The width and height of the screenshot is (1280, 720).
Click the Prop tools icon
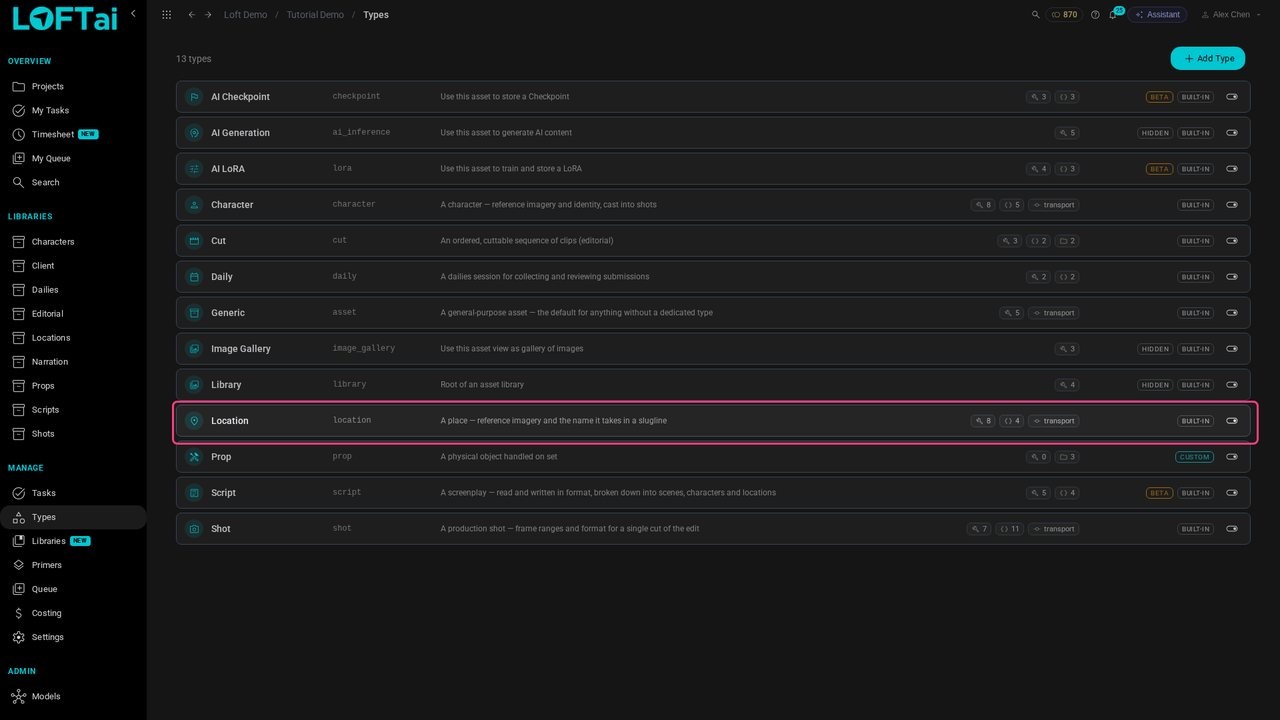pyautogui.click(x=194, y=457)
